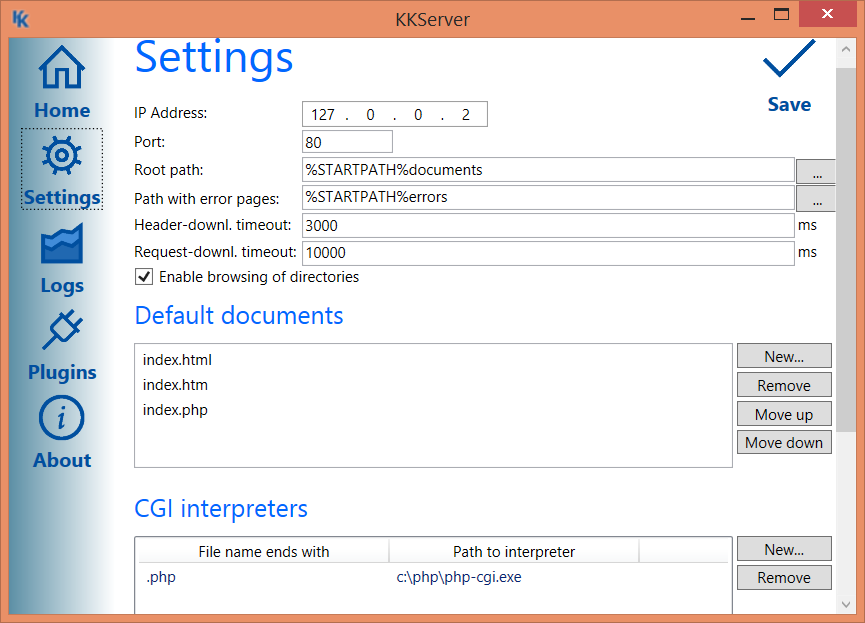The width and height of the screenshot is (865, 623).
Task: Click the vertical scrollbar thumb
Action: coord(846,250)
